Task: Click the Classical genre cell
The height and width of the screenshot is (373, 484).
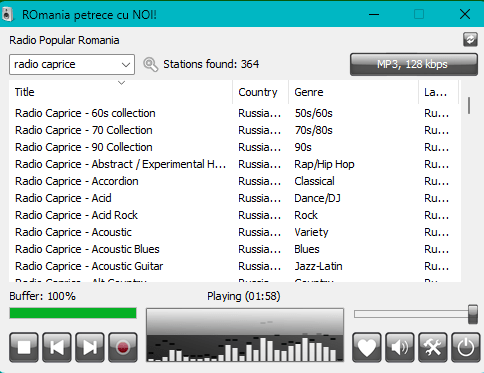Action: (x=314, y=181)
